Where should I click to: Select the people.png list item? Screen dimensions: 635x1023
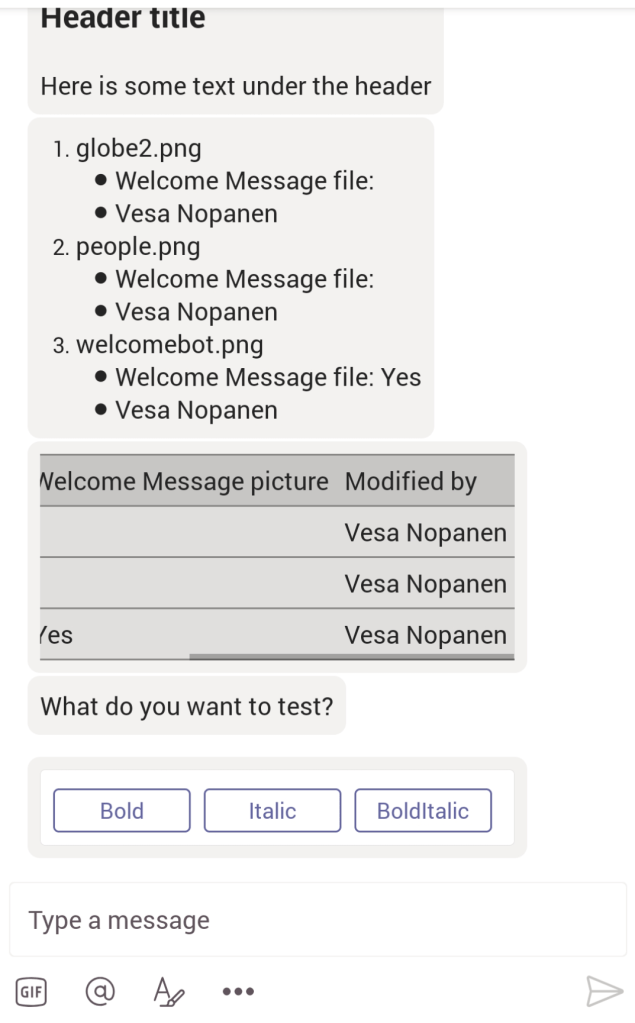(138, 247)
